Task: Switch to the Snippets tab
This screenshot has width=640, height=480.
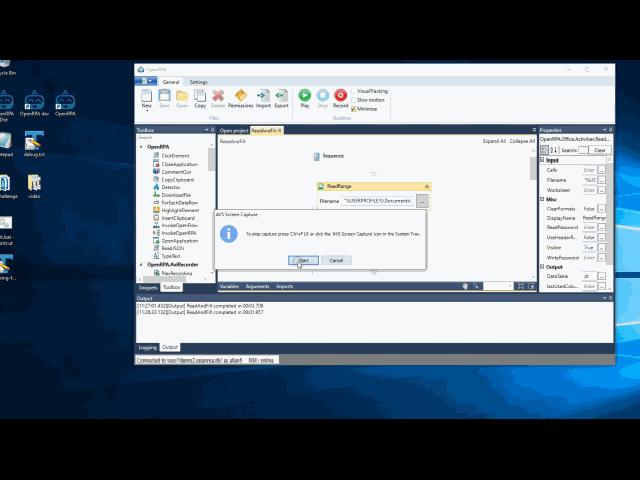Action: (x=148, y=287)
